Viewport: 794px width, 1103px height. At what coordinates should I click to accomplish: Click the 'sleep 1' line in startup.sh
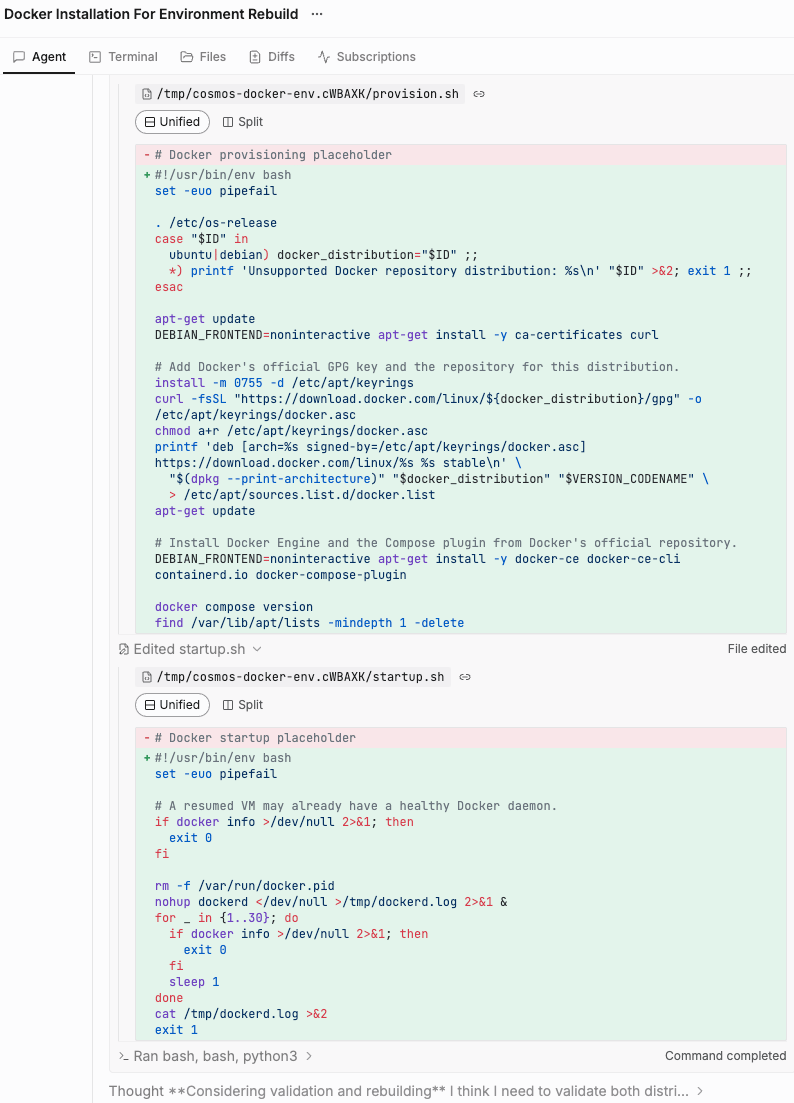[x=194, y=982]
